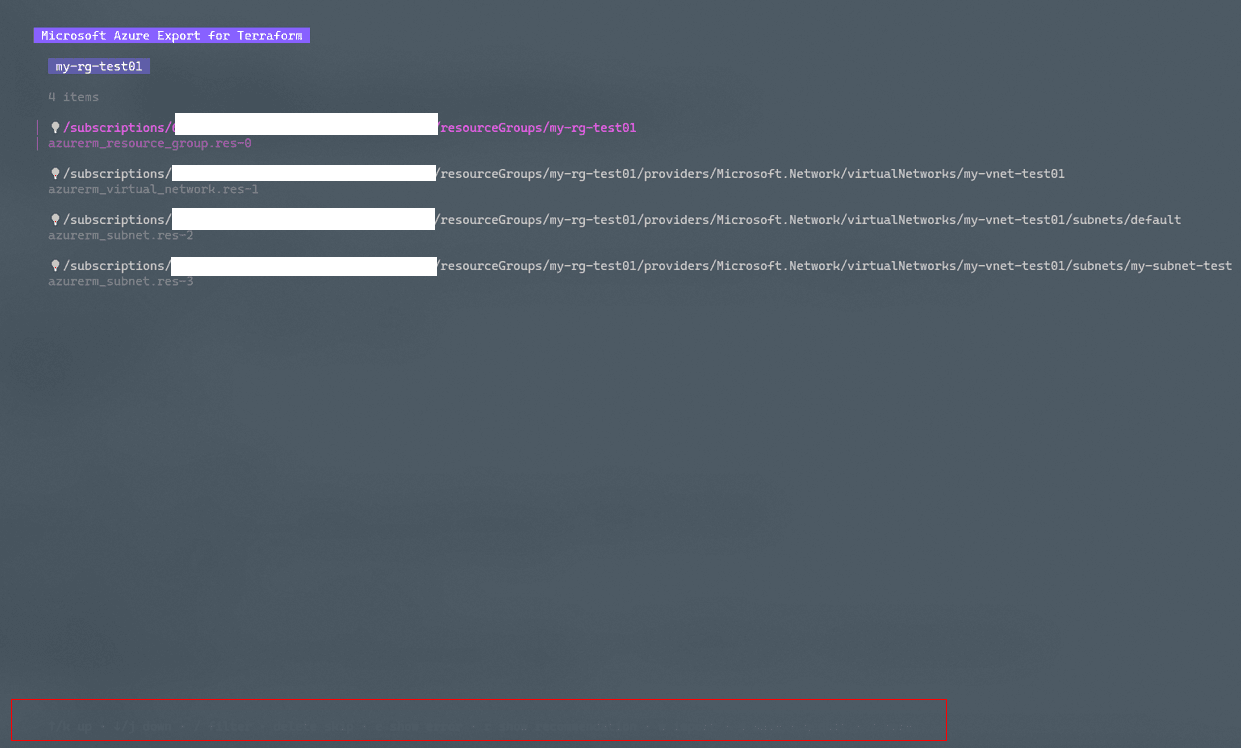Click the Microsoft Azure Export for Terraform title

[172, 35]
